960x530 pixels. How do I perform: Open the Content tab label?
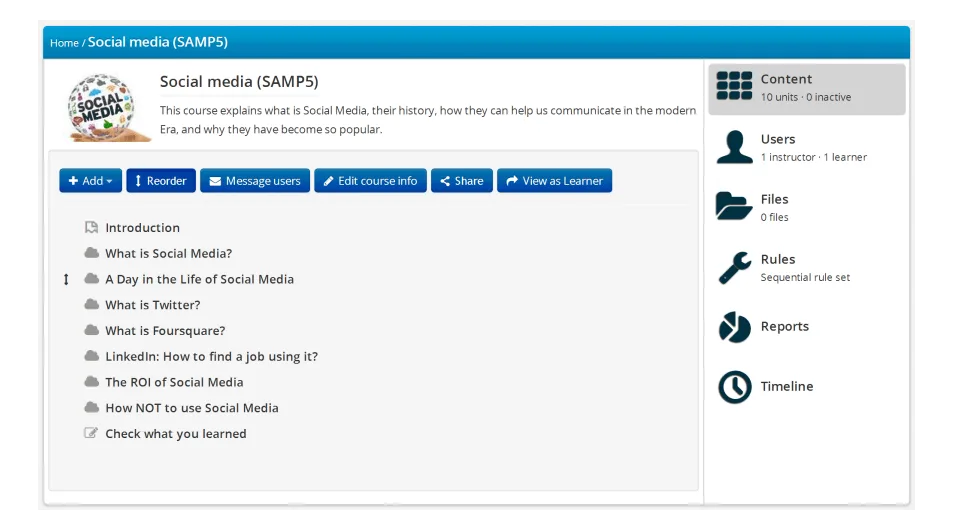pos(786,79)
